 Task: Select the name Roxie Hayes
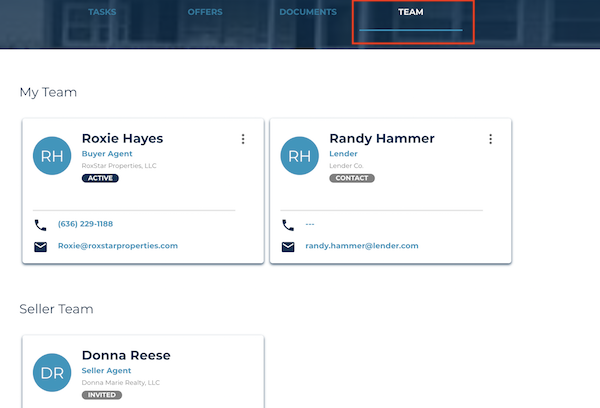click(x=122, y=138)
